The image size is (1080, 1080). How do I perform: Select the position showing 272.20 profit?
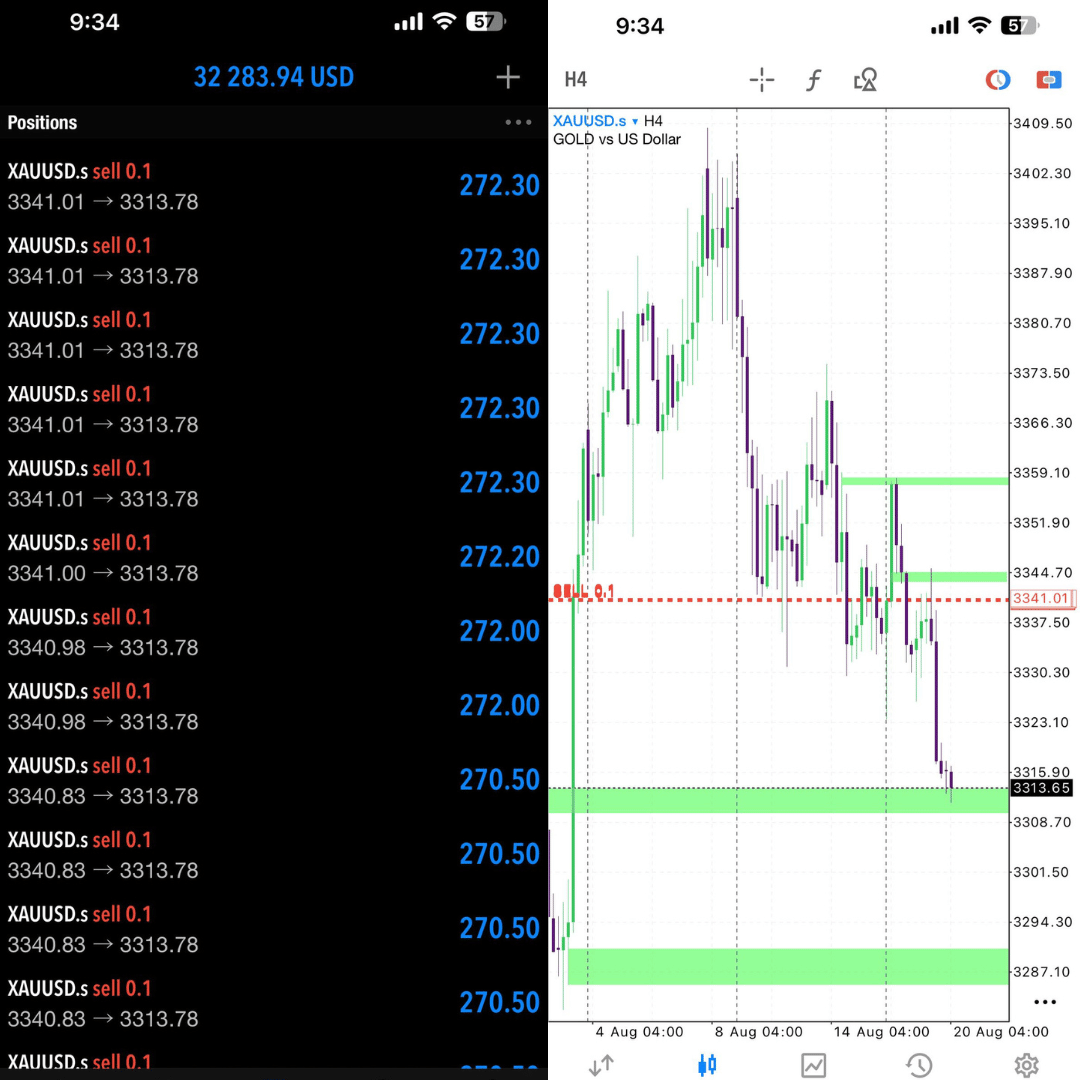pyautogui.click(x=272, y=558)
